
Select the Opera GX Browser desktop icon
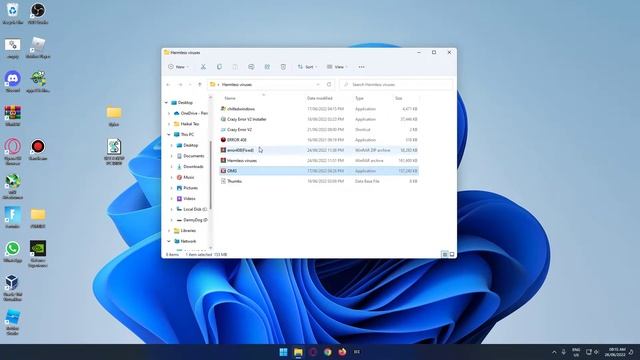13,151
